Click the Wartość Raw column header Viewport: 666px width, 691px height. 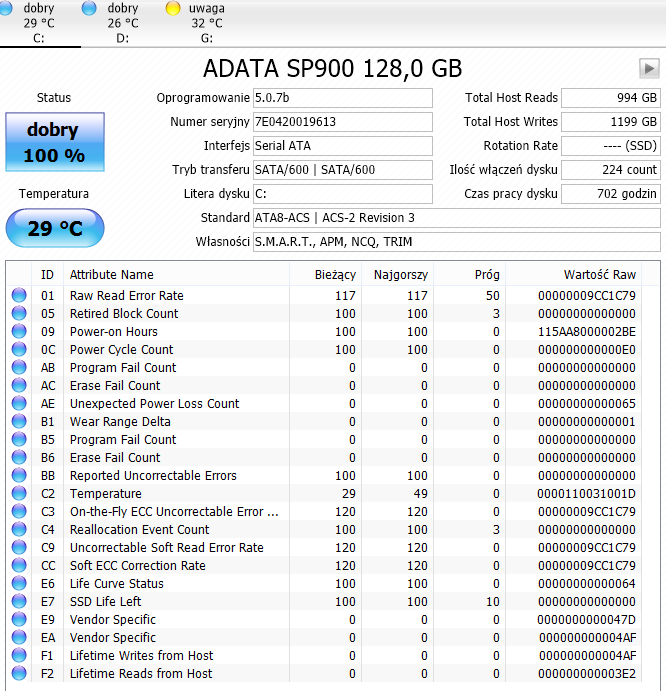point(573,275)
